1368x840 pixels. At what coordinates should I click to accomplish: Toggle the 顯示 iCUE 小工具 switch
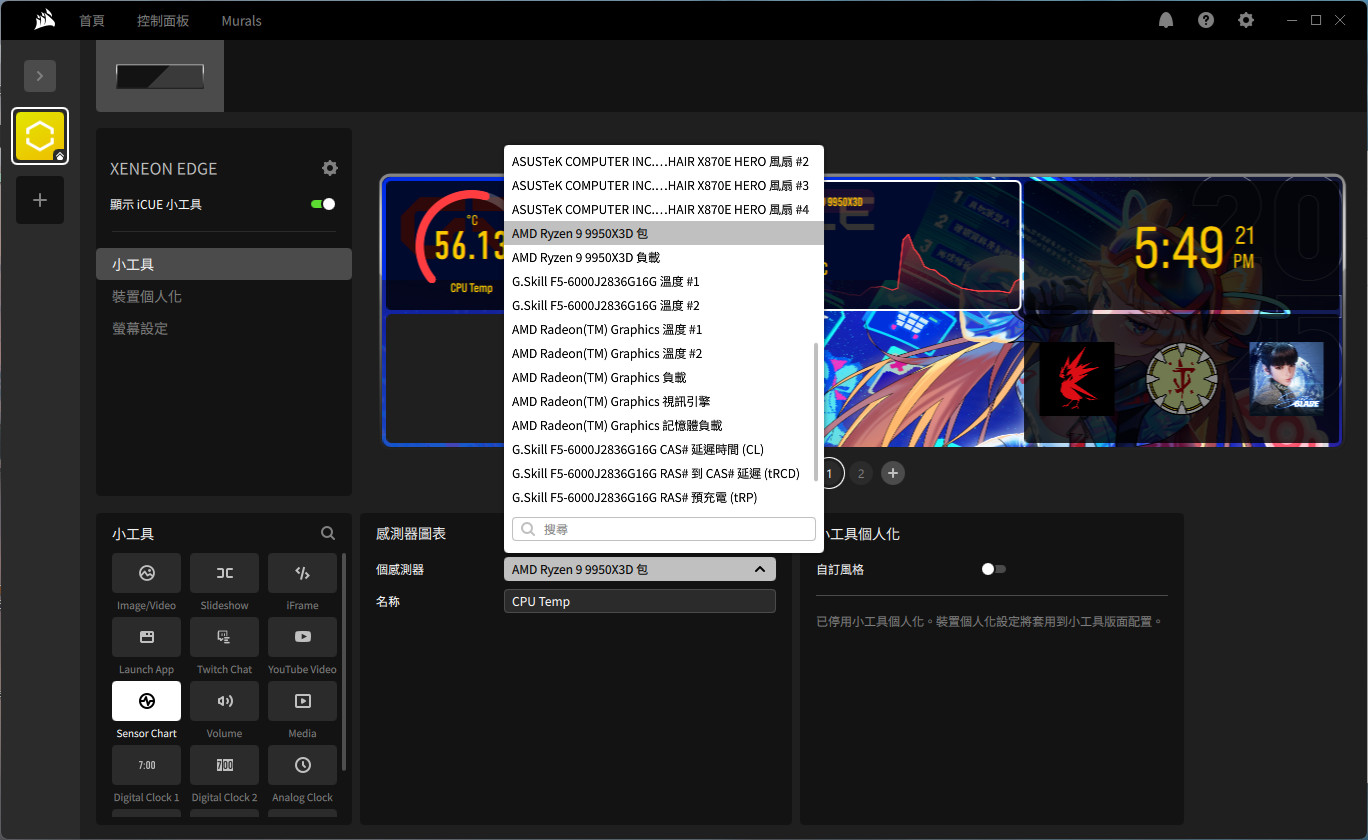pos(323,204)
